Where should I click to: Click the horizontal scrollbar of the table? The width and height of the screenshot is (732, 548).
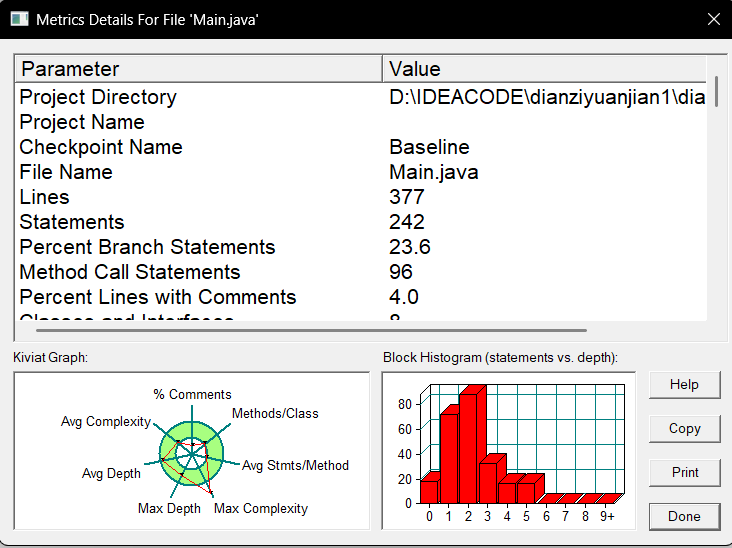[x=311, y=330]
